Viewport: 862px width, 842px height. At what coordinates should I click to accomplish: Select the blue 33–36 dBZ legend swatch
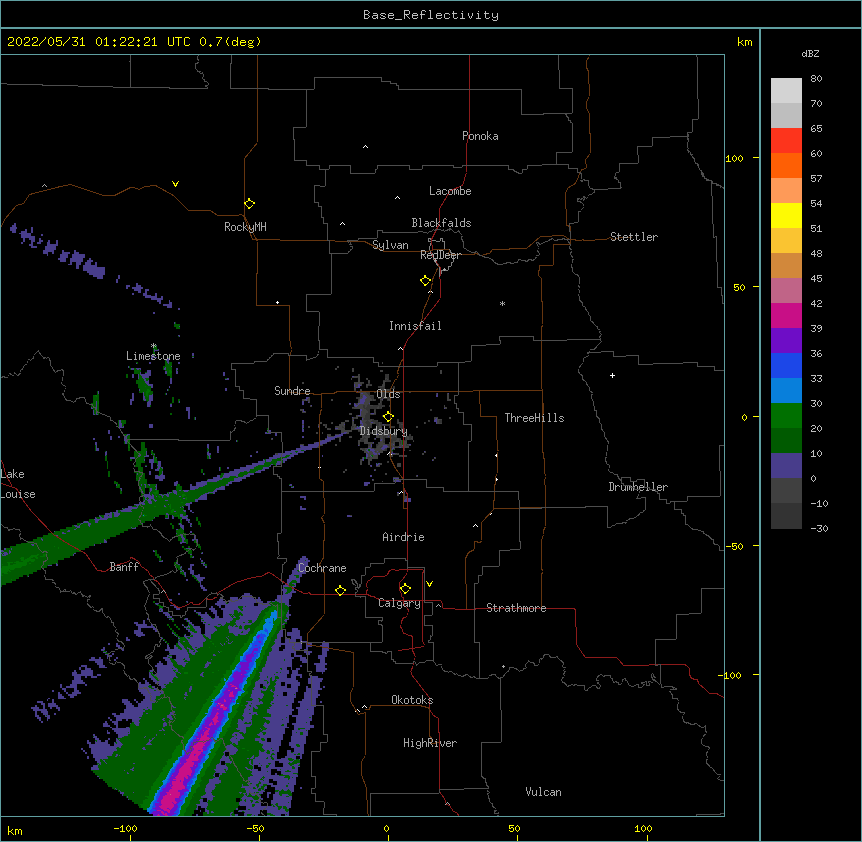click(x=786, y=365)
